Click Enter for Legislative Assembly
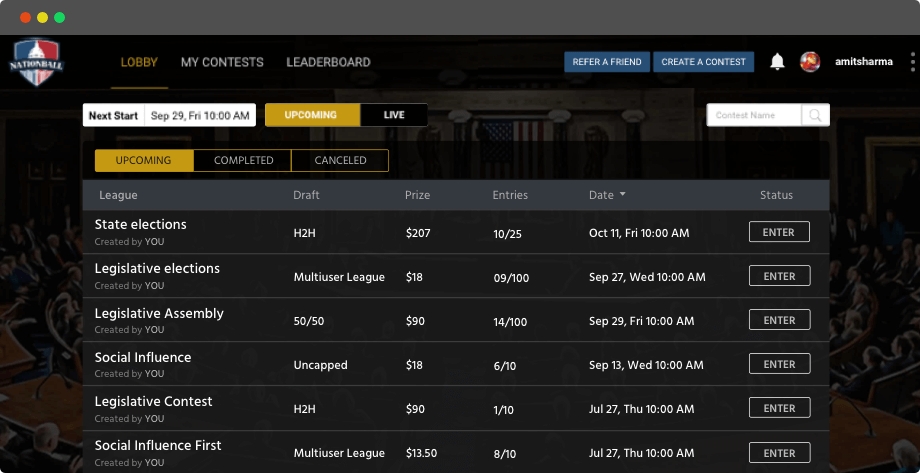Image resolution: width=920 pixels, height=473 pixels. [x=779, y=320]
